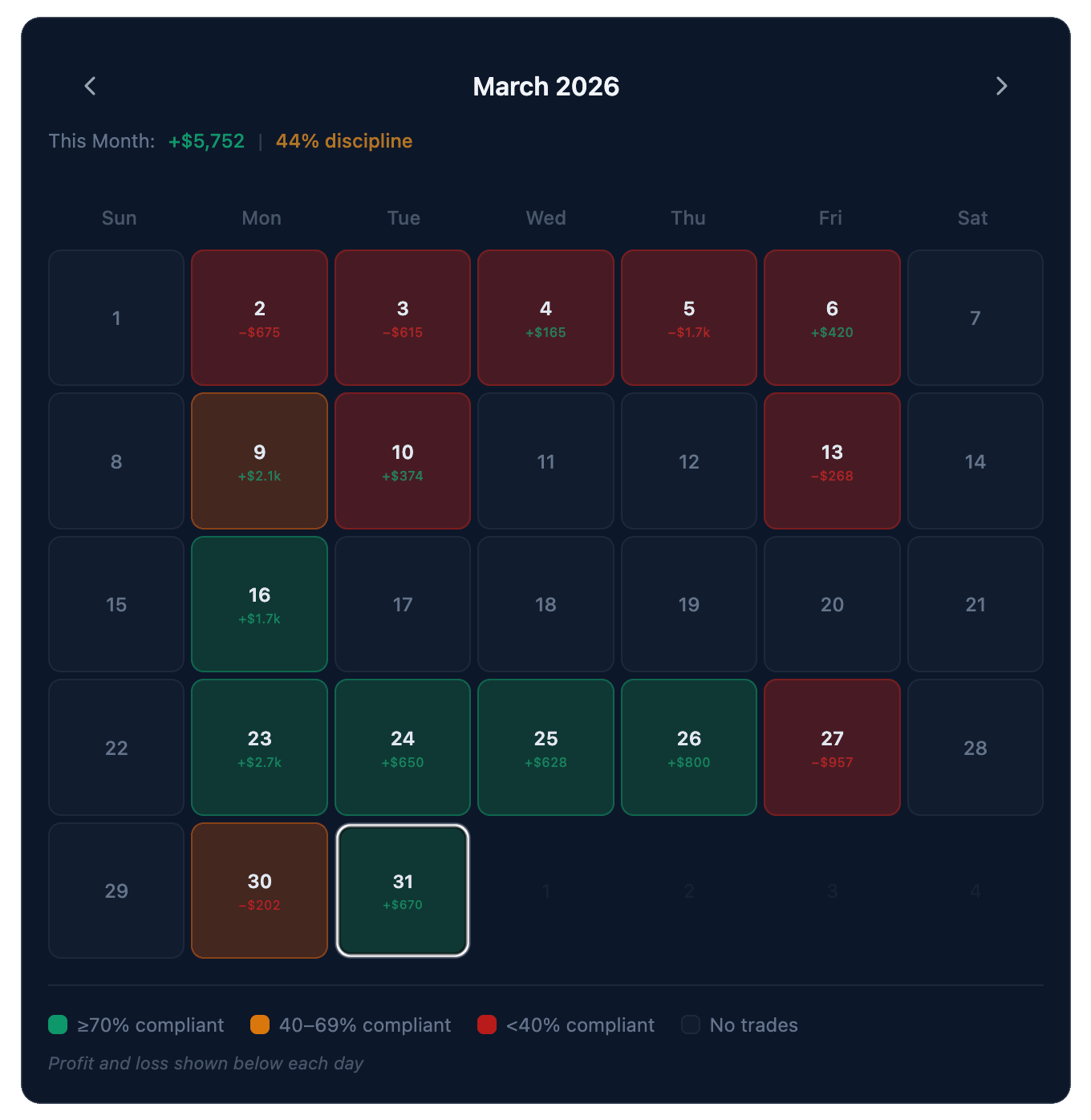
Task: Click the Sun column header
Action: tap(119, 217)
